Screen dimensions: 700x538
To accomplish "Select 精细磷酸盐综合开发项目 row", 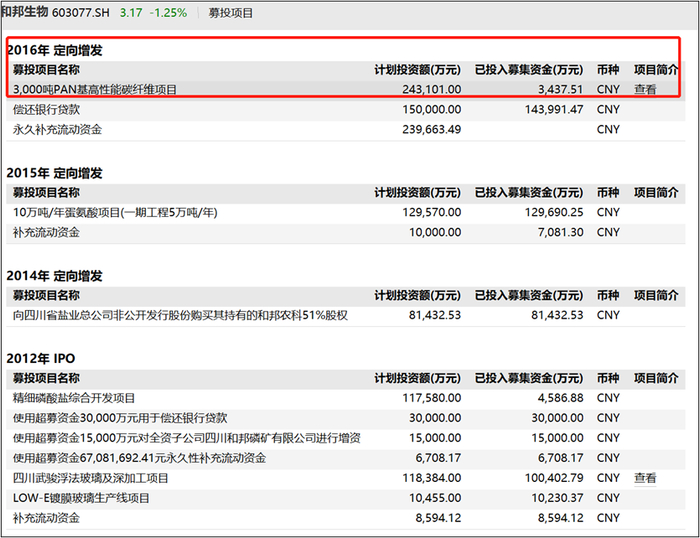I will pos(346,398).
